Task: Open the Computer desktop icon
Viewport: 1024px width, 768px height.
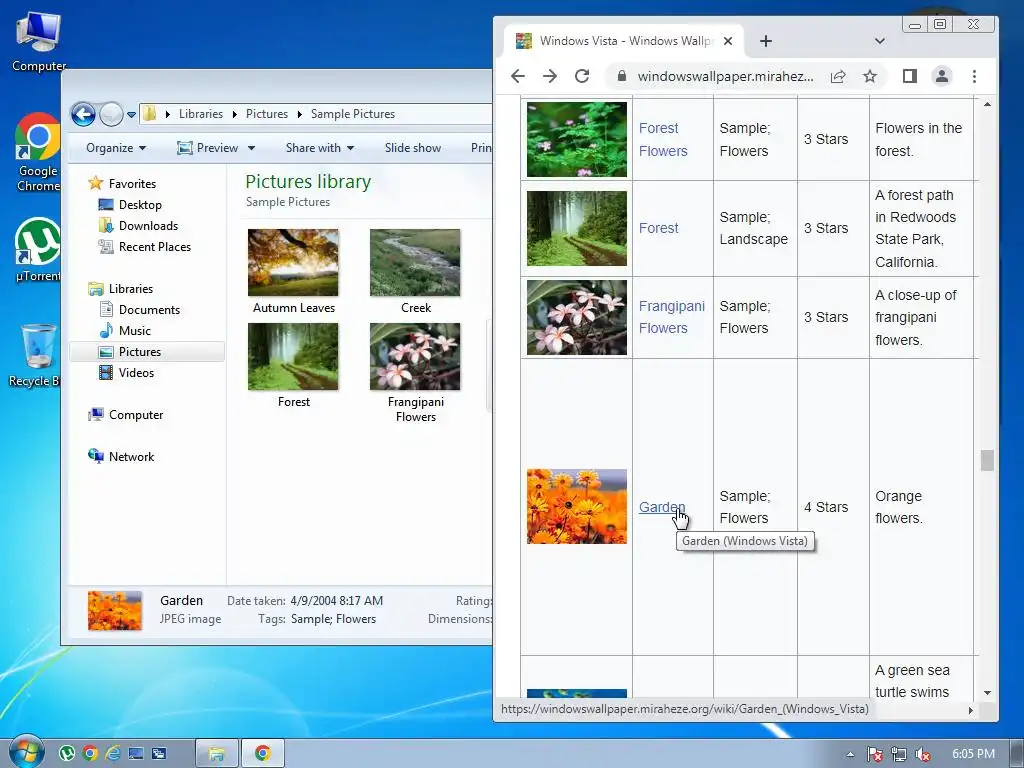Action: point(39,42)
